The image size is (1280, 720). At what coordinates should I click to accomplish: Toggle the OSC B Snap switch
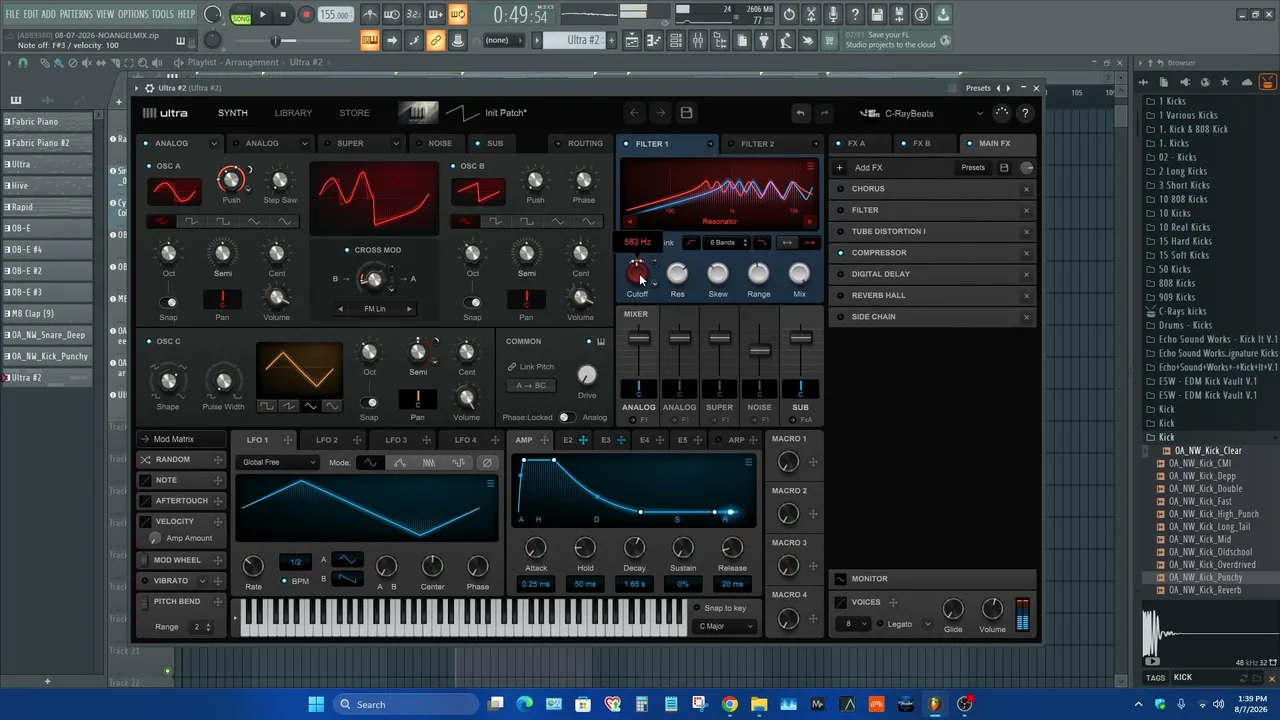pos(473,302)
